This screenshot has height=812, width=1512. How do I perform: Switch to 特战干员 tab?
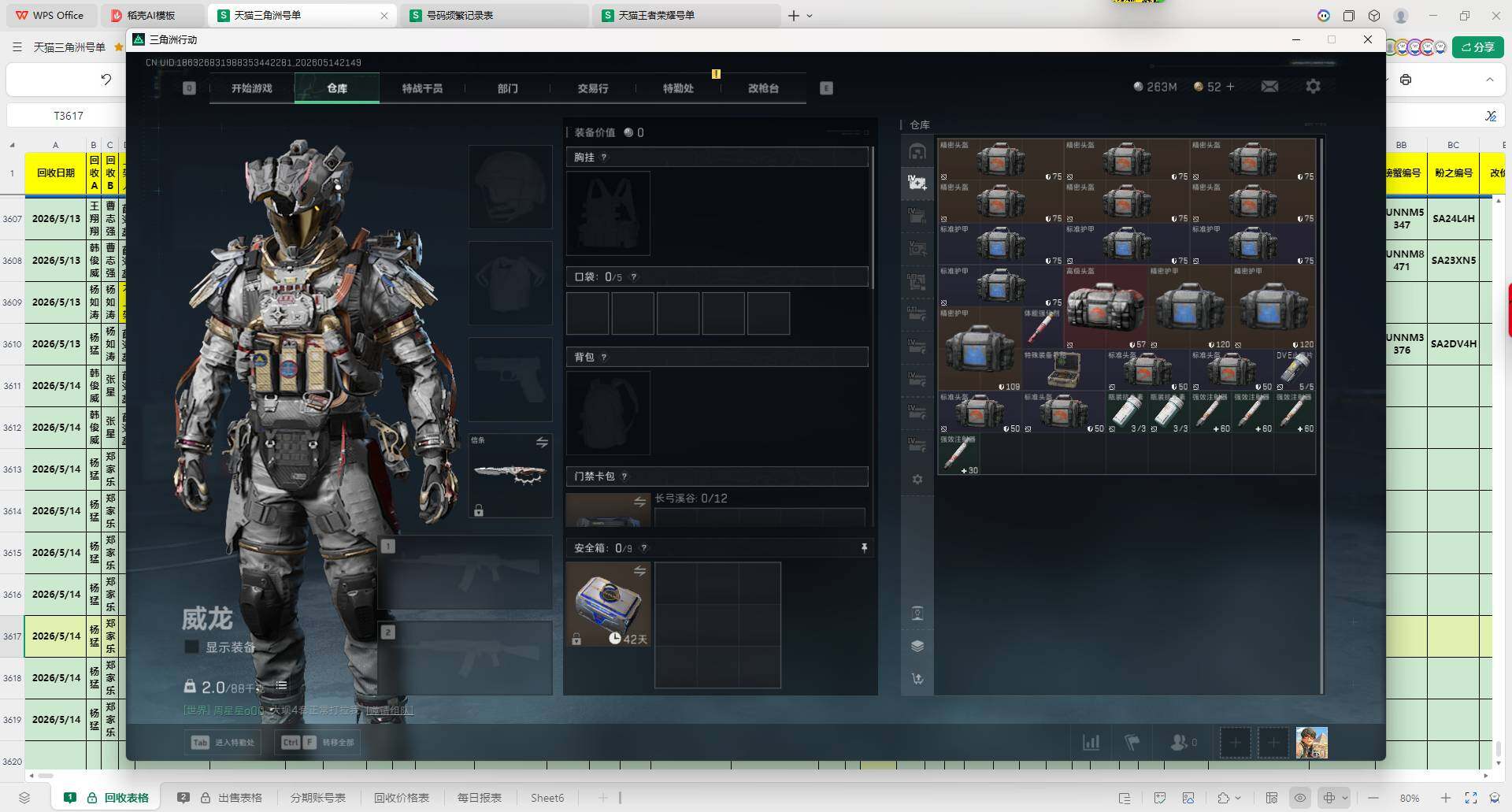(422, 88)
